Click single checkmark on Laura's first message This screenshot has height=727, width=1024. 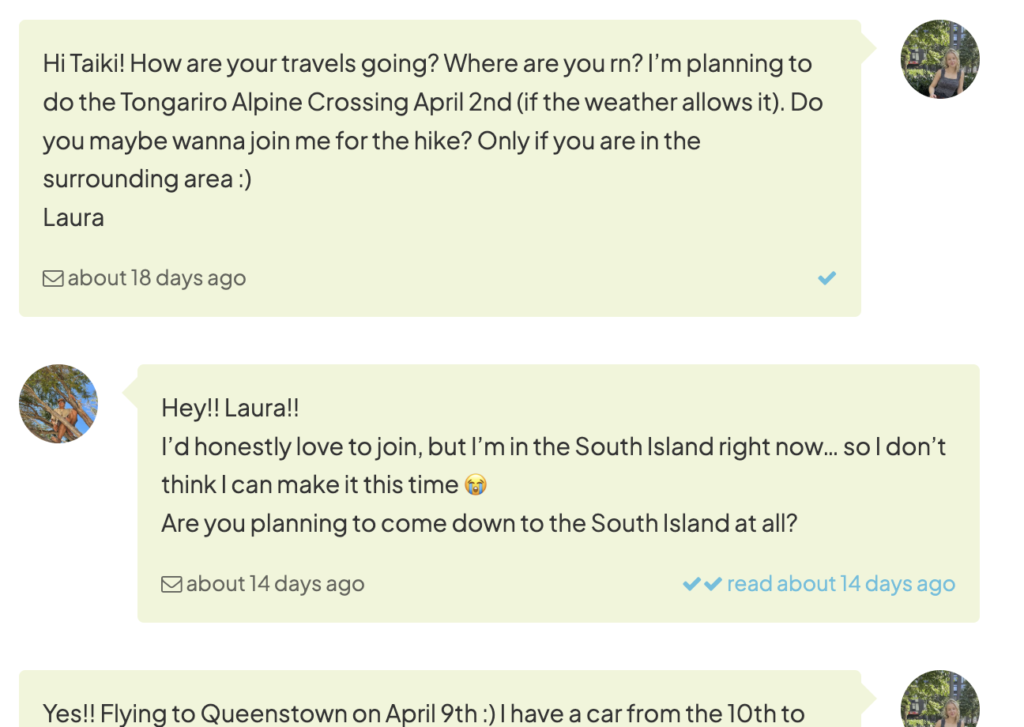coord(827,278)
